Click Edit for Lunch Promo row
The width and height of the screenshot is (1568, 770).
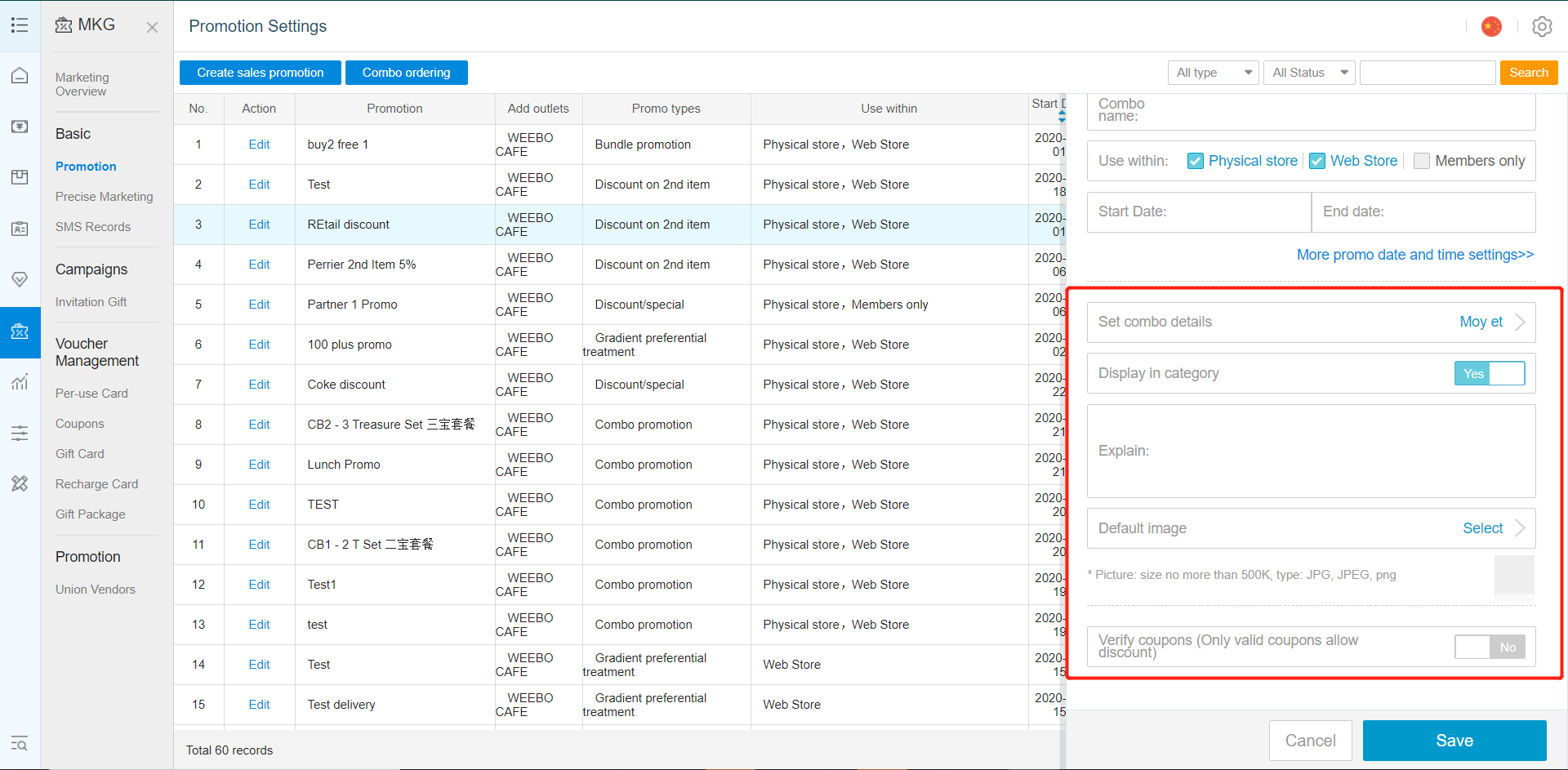click(x=259, y=465)
